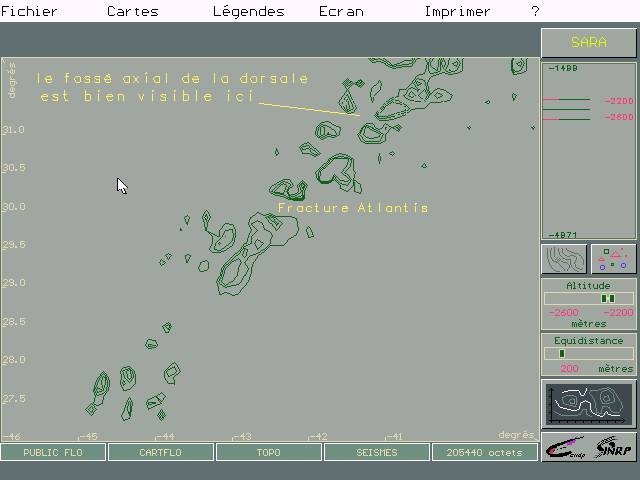Image resolution: width=640 pixels, height=480 pixels.
Task: Open the Cartes menu
Action: (132, 12)
